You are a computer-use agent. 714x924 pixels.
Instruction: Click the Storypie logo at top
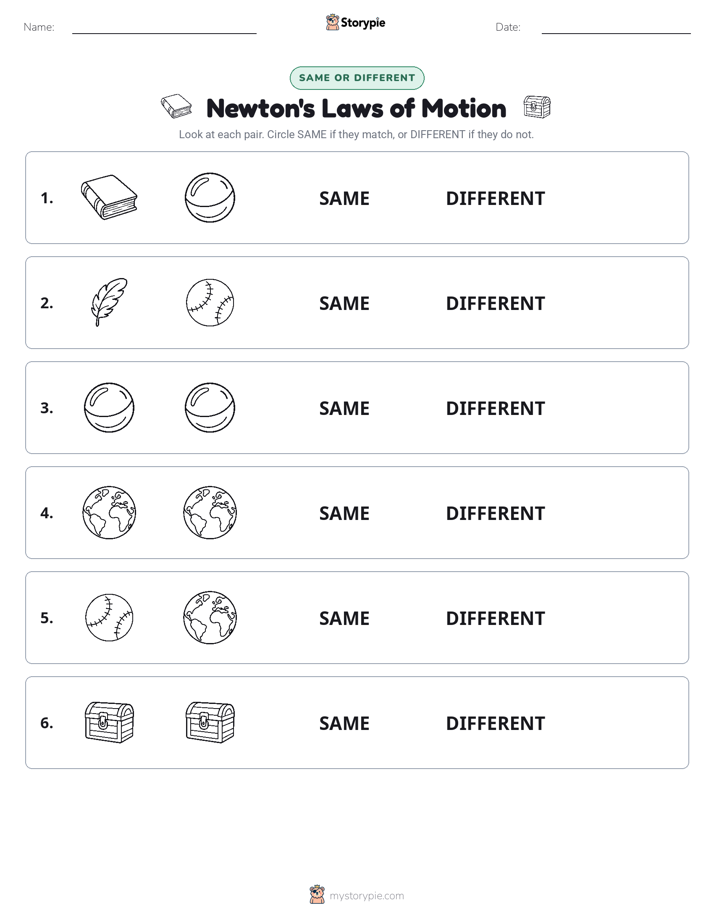pyautogui.click(x=355, y=22)
